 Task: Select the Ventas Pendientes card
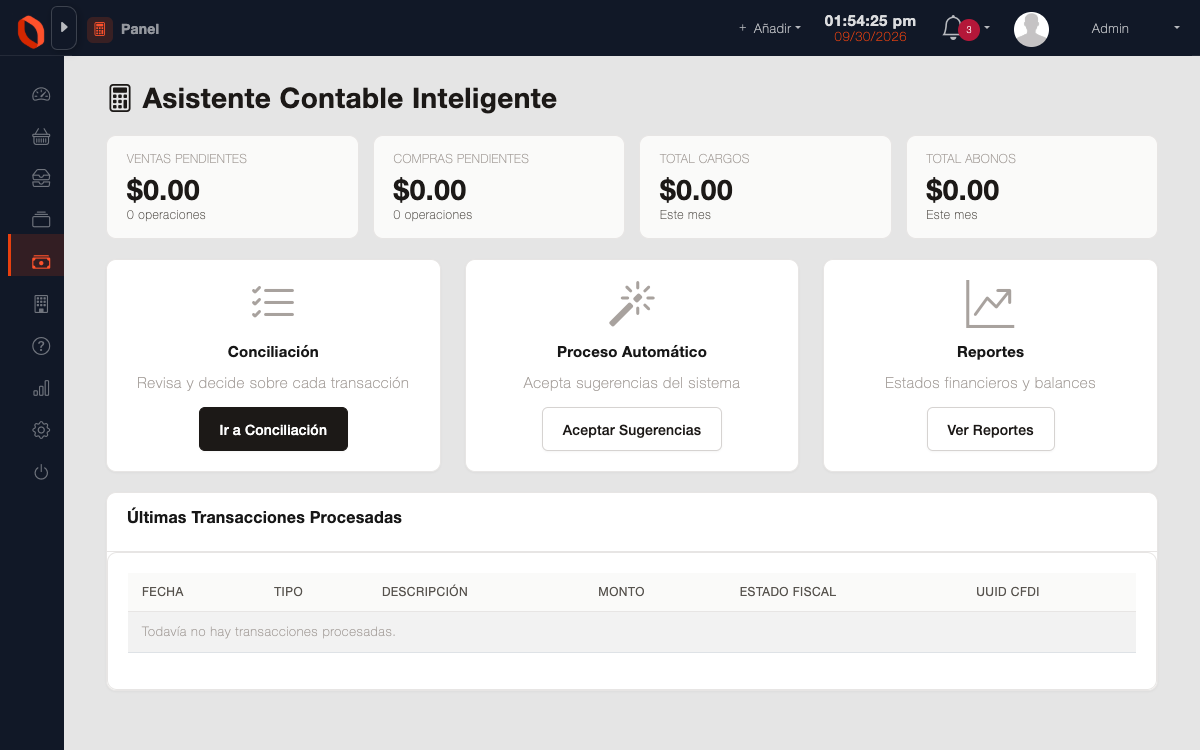point(232,187)
